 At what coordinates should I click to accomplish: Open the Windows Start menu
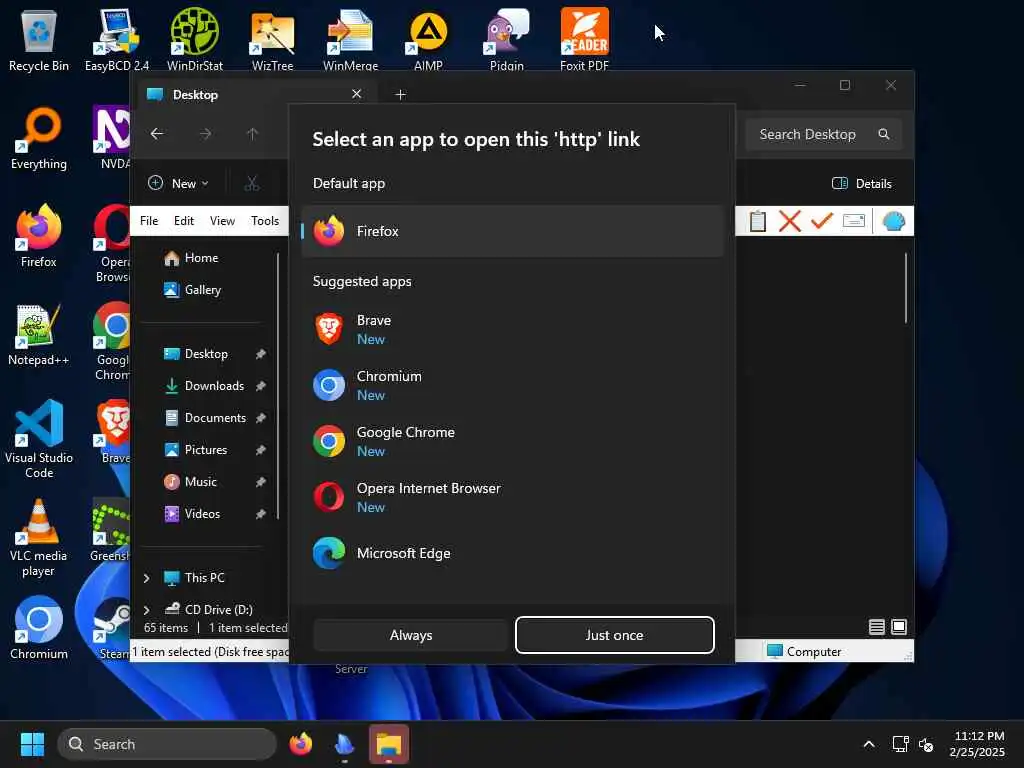(x=32, y=744)
